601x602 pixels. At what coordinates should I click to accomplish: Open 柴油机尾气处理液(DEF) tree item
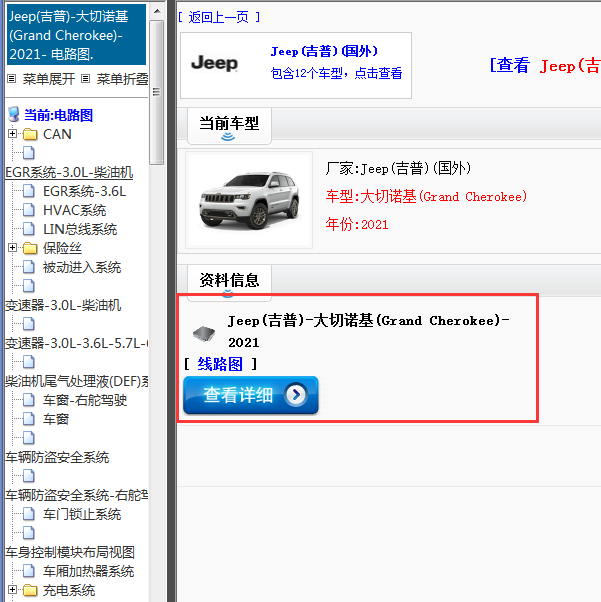pos(77,381)
